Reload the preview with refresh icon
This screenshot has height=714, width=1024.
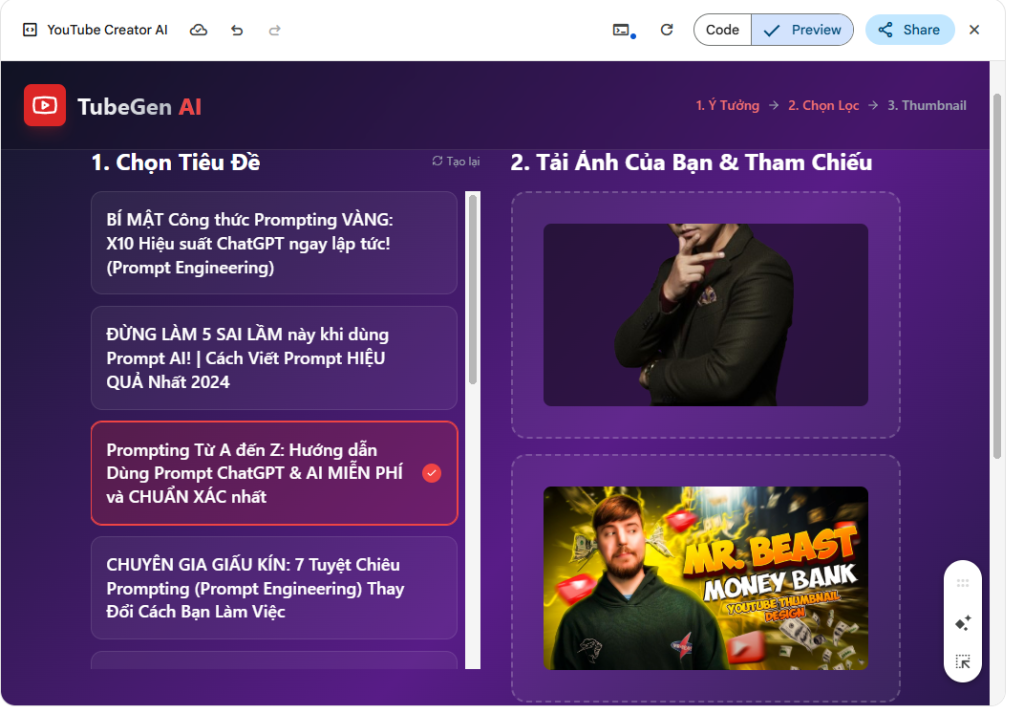click(x=667, y=30)
